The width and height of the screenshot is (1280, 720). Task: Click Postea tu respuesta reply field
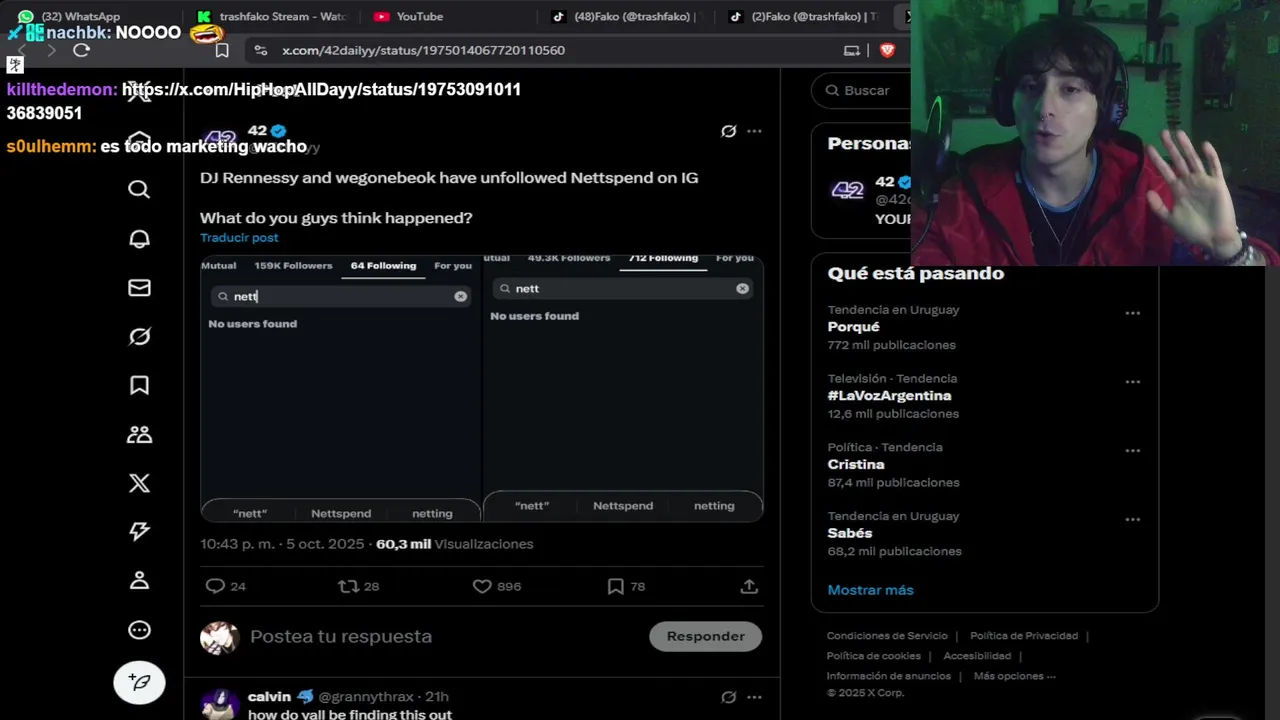point(341,636)
